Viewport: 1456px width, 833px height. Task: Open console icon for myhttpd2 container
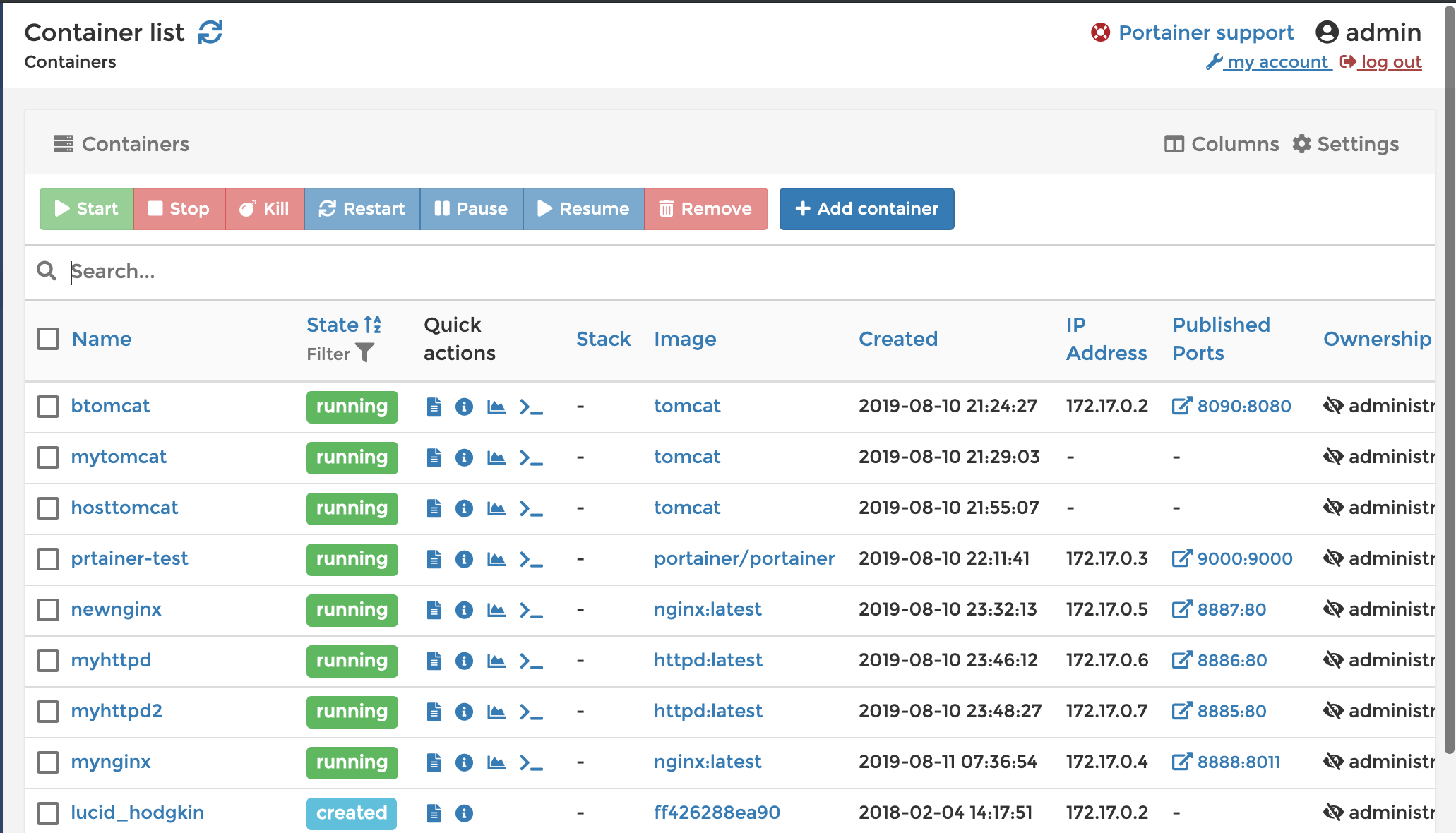530,712
